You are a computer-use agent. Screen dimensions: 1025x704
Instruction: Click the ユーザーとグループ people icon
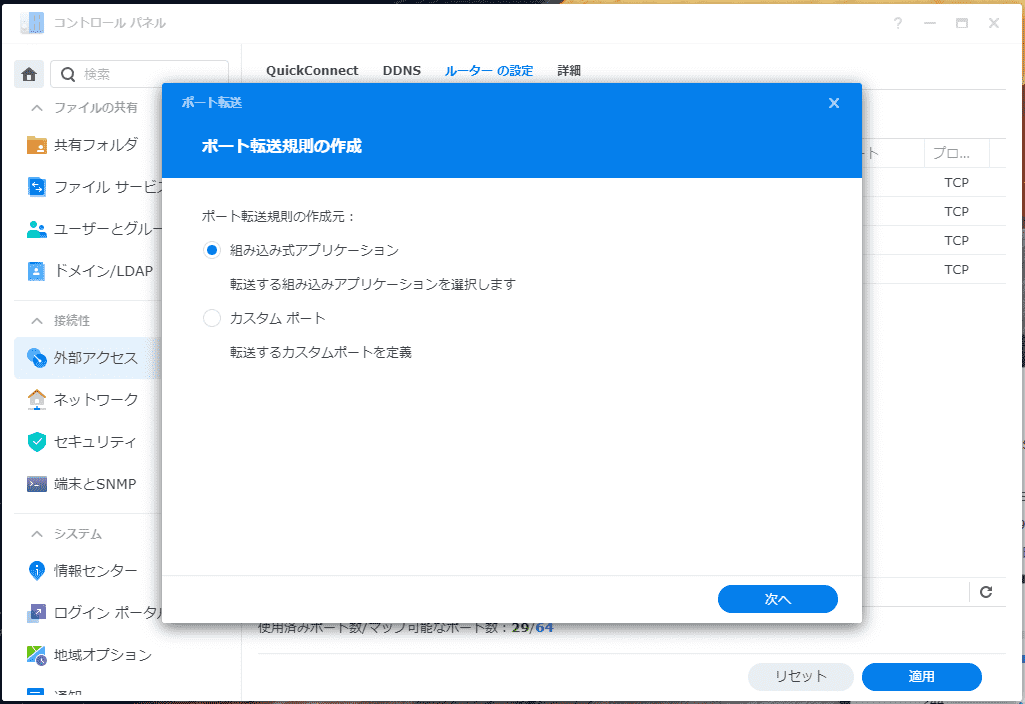tap(37, 229)
